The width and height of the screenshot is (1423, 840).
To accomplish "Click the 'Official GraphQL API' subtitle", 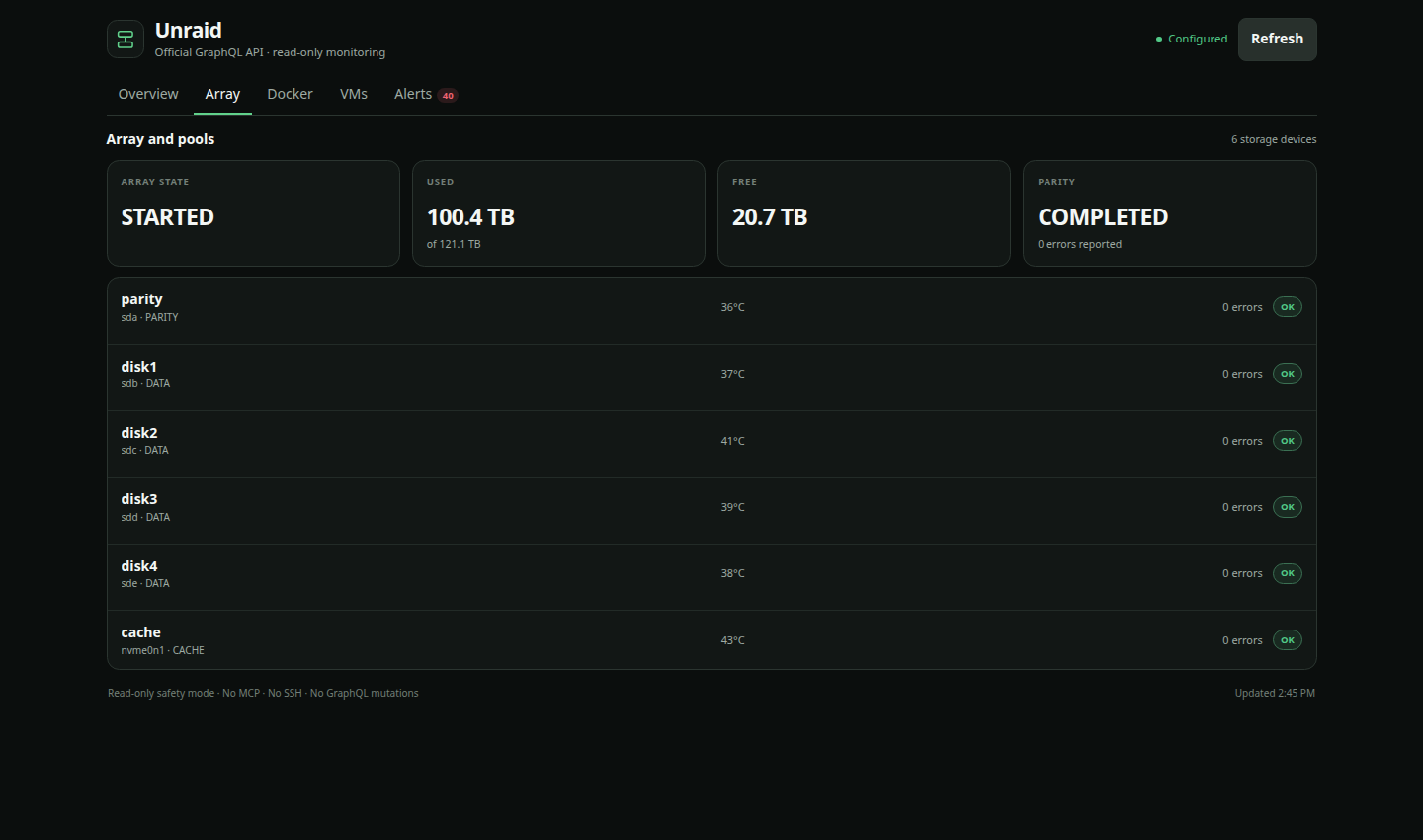I will point(270,52).
